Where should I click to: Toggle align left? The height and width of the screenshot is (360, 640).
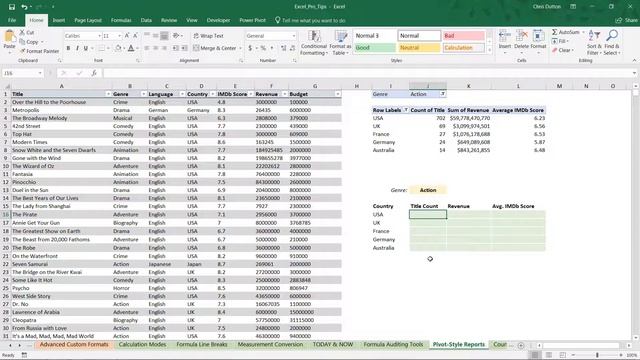[147, 48]
